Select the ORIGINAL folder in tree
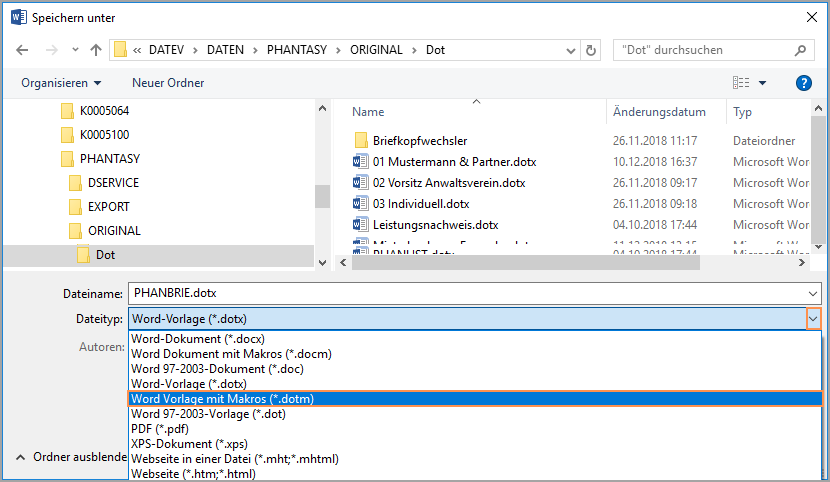Viewport: 830px width, 482px height. 114,231
